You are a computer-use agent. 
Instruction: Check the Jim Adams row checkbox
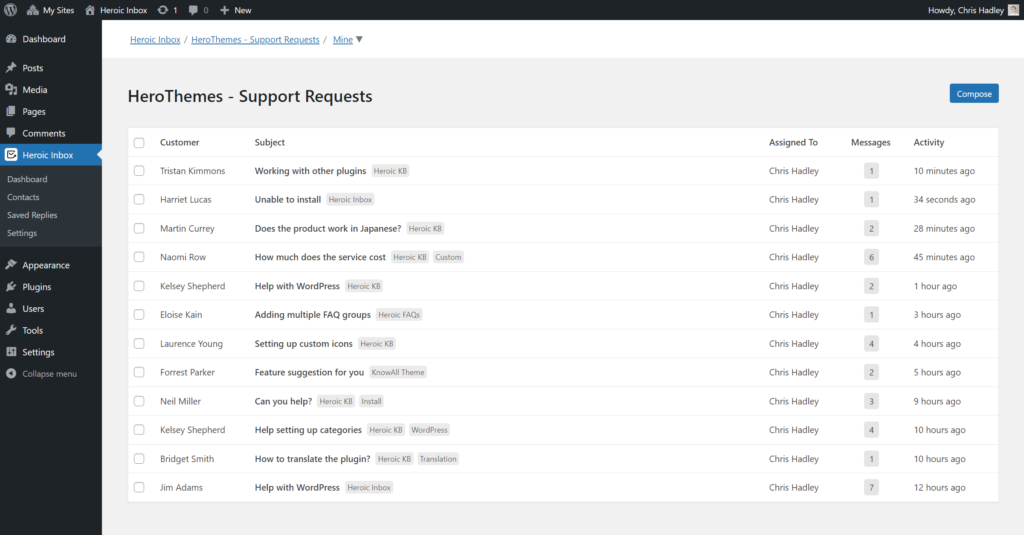[x=139, y=487]
